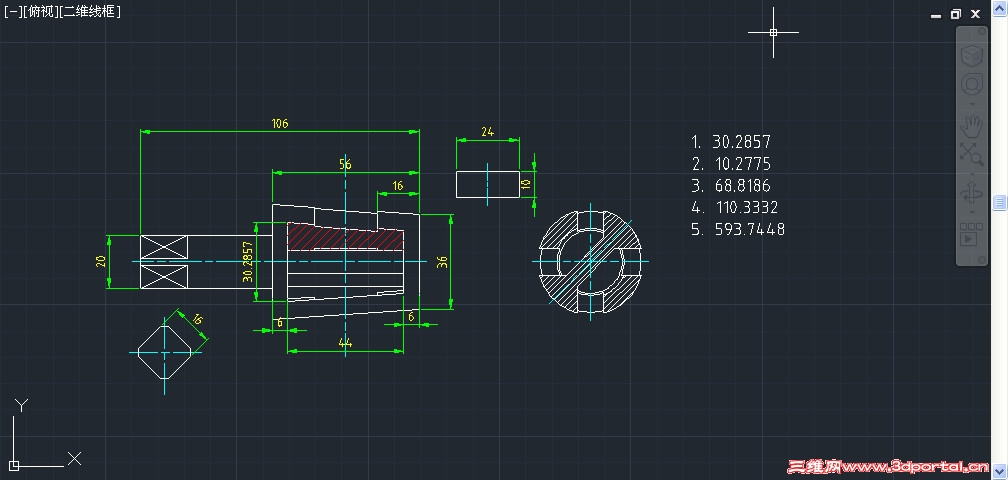Select the 36 dimension text
The width and height of the screenshot is (1008, 480).
pyautogui.click(x=442, y=262)
